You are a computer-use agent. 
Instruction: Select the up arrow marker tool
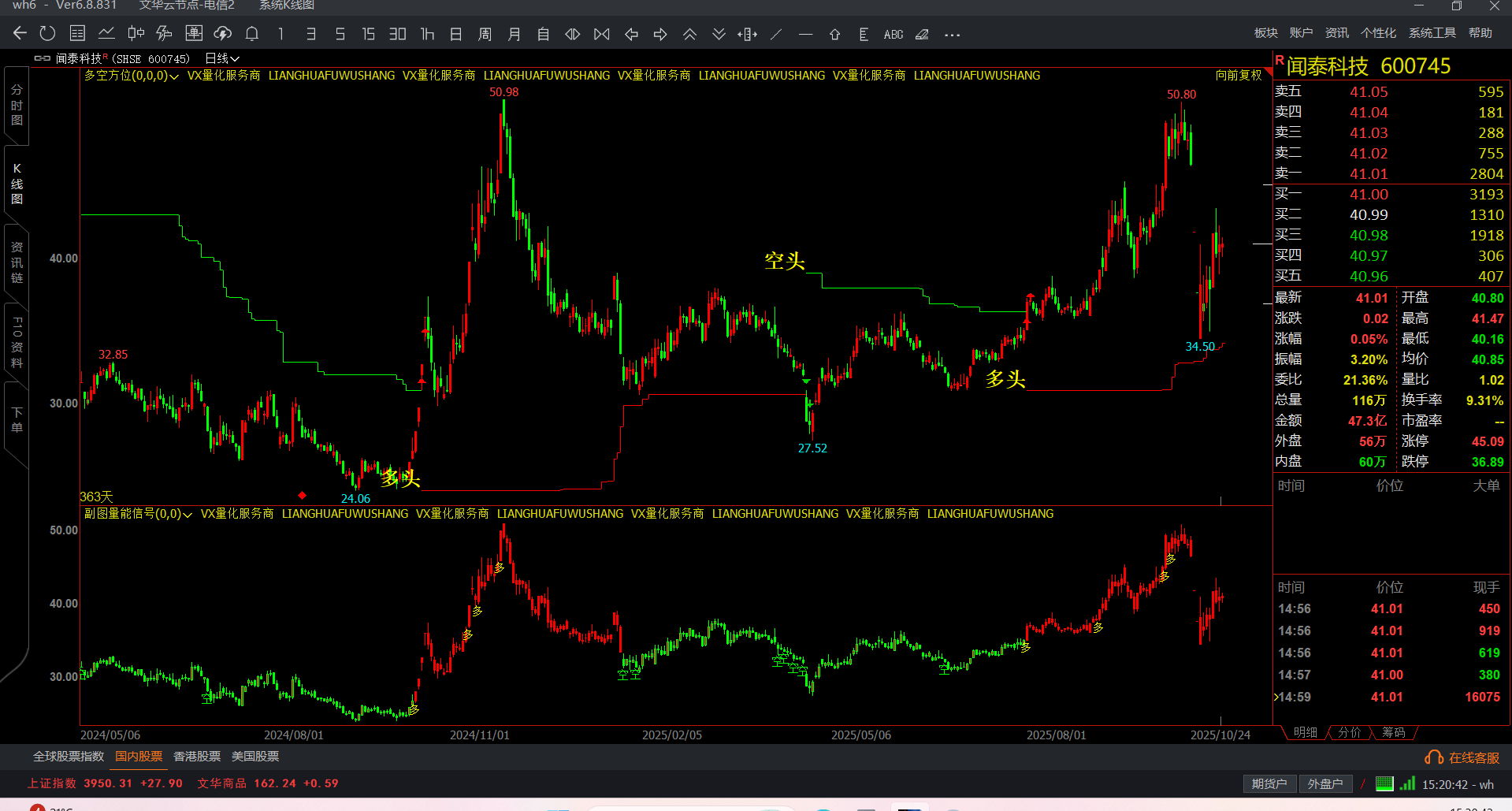coord(834,34)
